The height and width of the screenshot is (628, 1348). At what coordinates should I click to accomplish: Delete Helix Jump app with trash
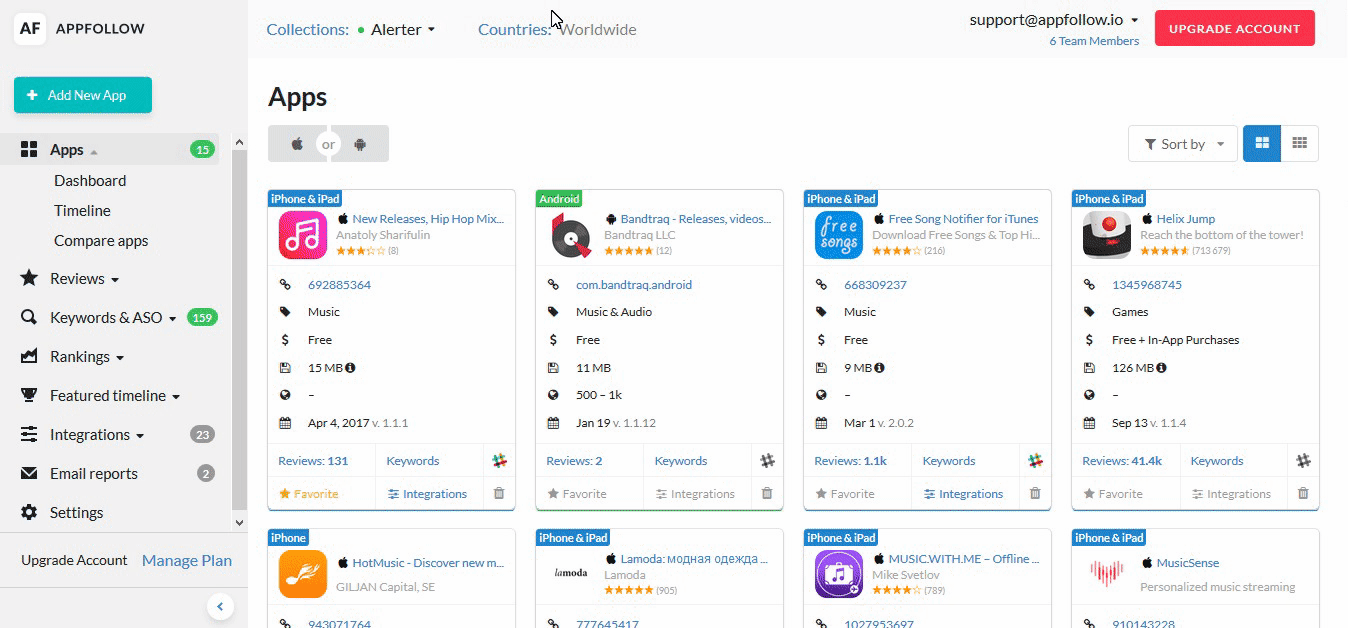tap(1303, 493)
